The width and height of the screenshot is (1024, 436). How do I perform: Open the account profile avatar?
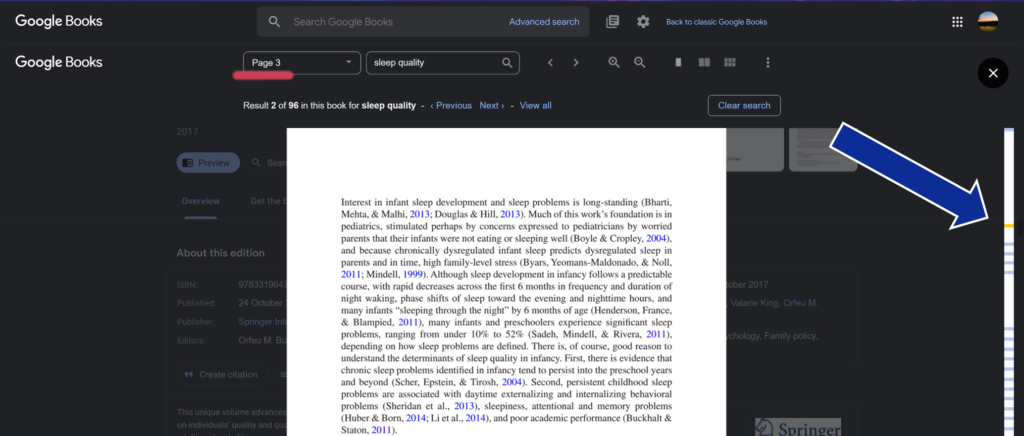(x=987, y=22)
